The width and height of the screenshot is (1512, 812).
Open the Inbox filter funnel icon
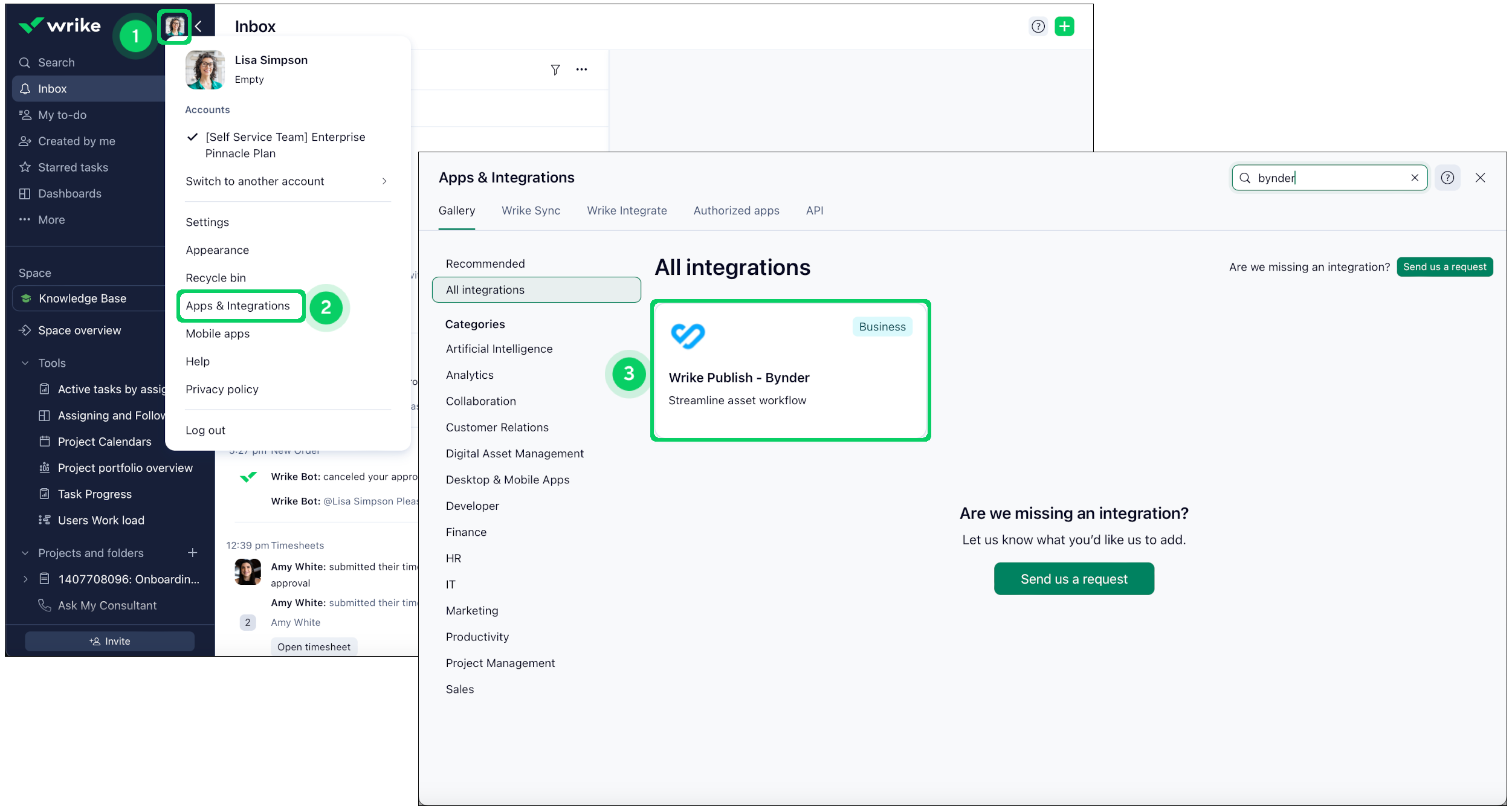click(555, 69)
